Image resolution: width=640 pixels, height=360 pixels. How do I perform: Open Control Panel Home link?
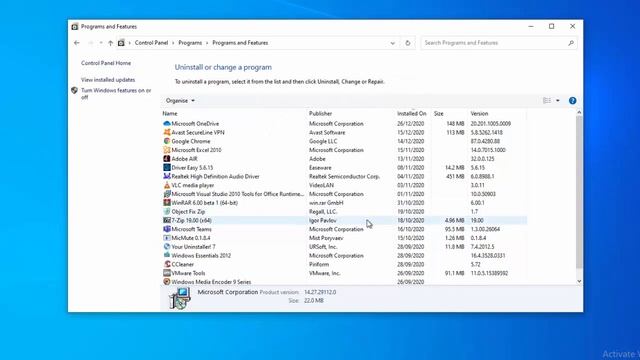click(106, 63)
